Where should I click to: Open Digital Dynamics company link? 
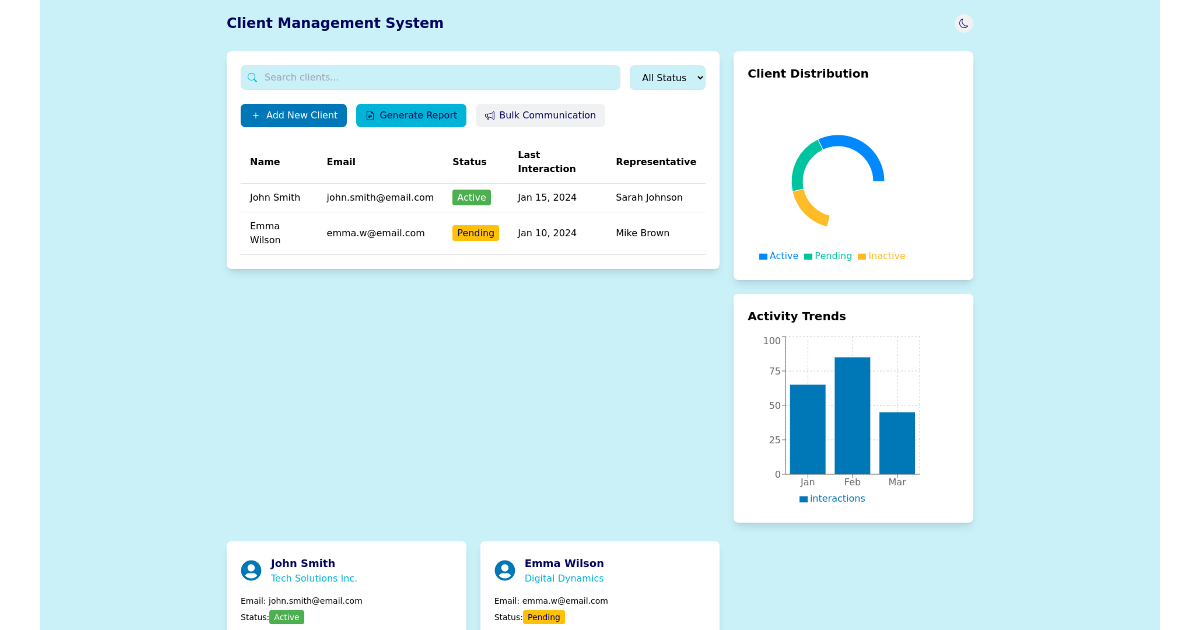pos(564,578)
